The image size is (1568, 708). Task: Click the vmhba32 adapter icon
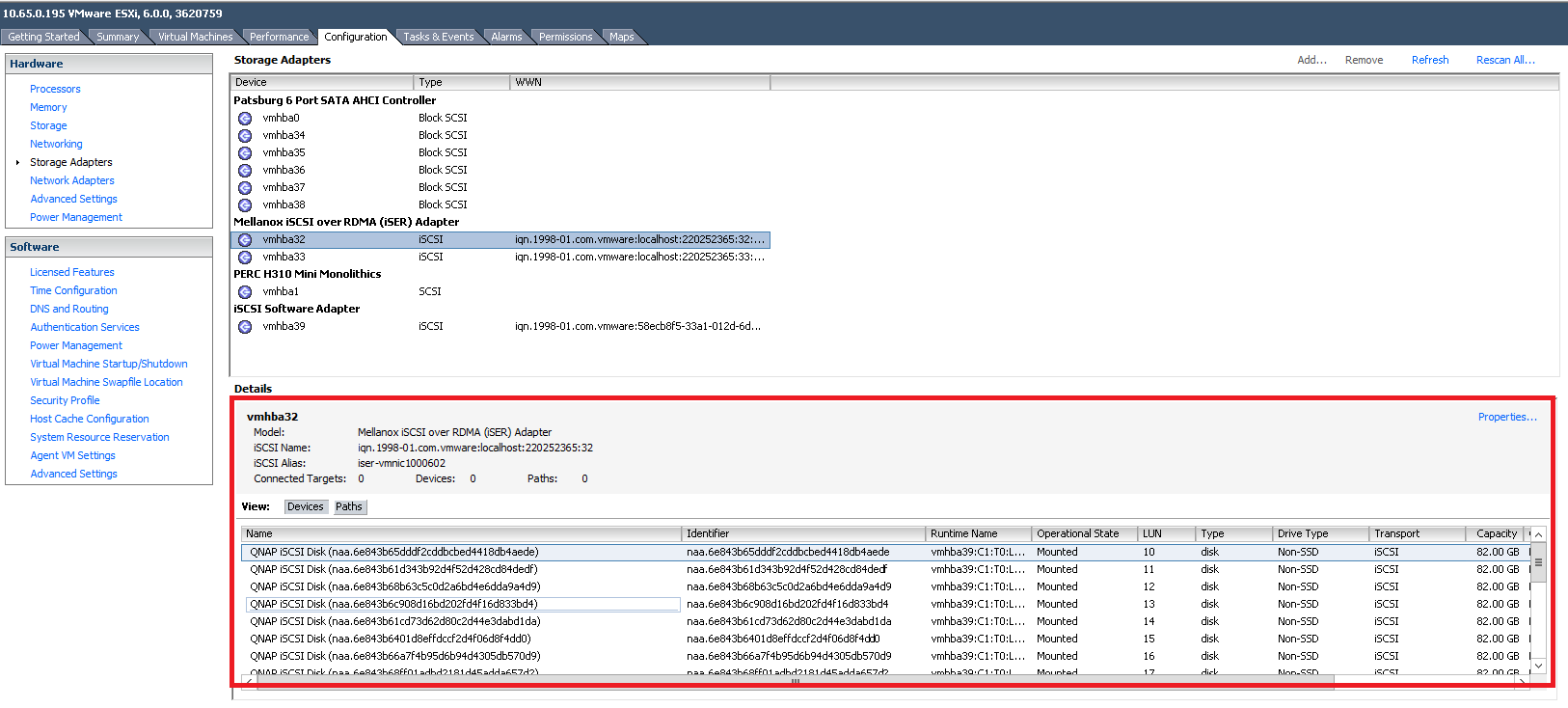(245, 240)
